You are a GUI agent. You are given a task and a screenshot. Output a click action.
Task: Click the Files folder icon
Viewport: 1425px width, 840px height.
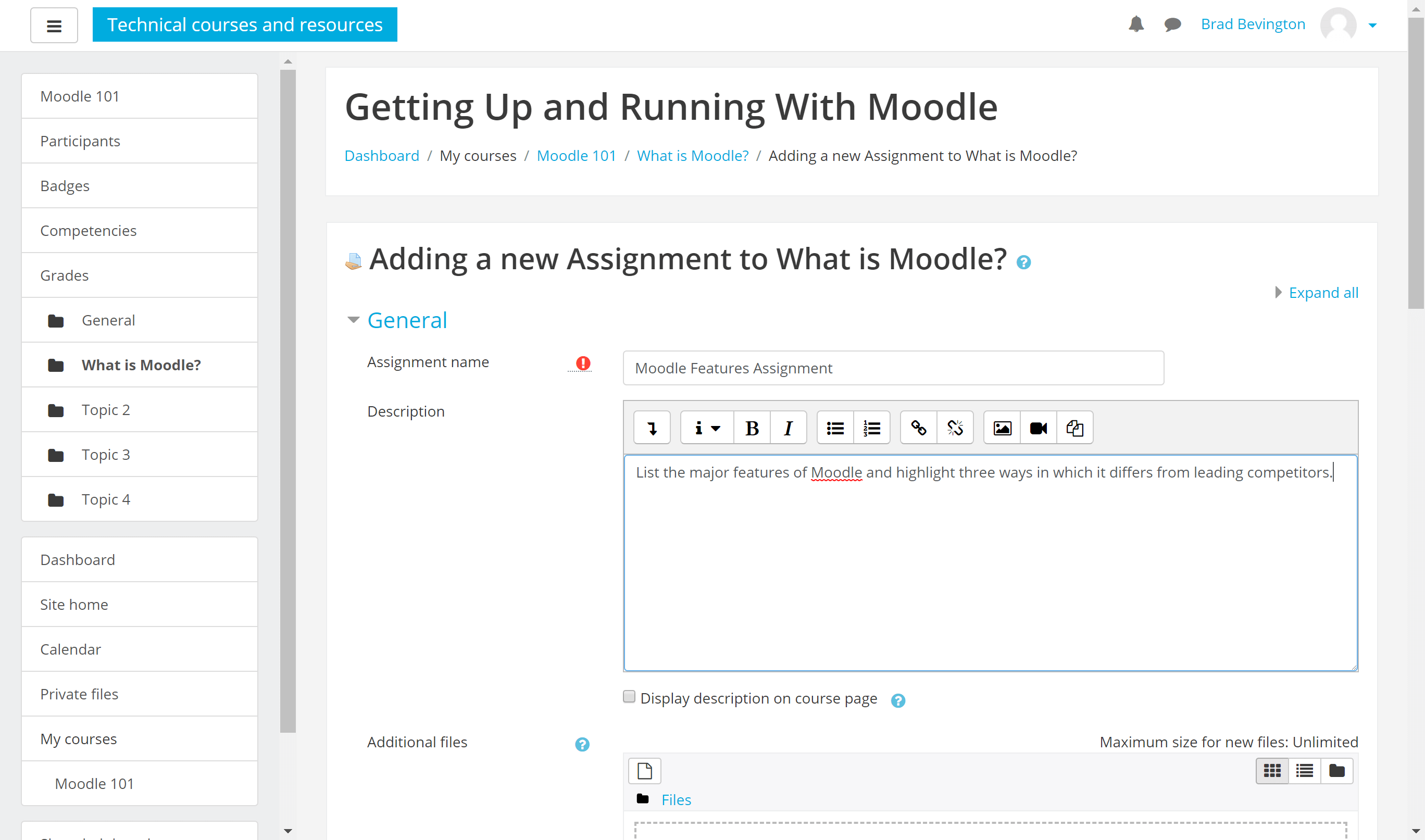point(642,799)
